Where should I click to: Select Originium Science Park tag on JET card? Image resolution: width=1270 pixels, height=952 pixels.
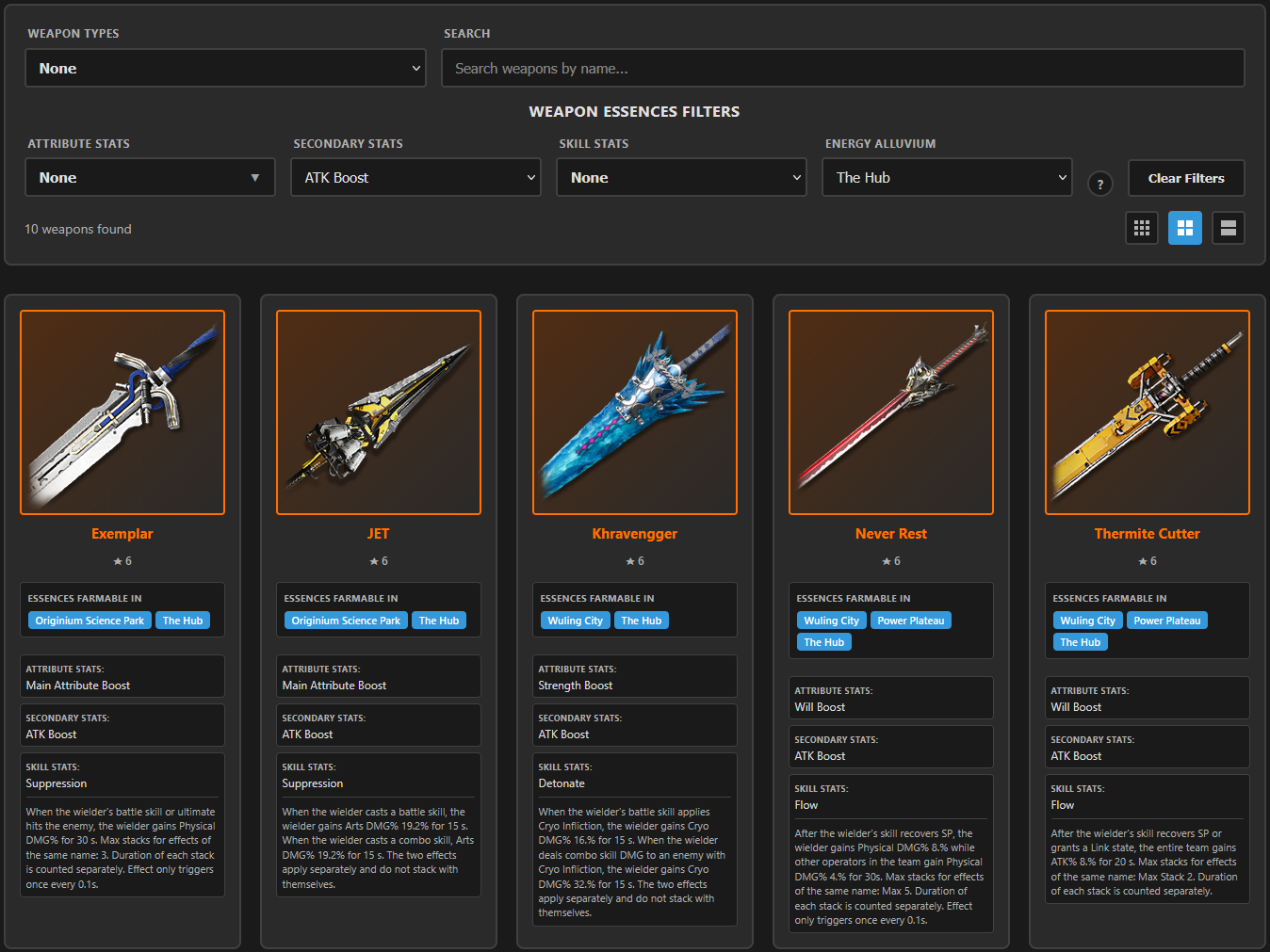pyautogui.click(x=346, y=621)
